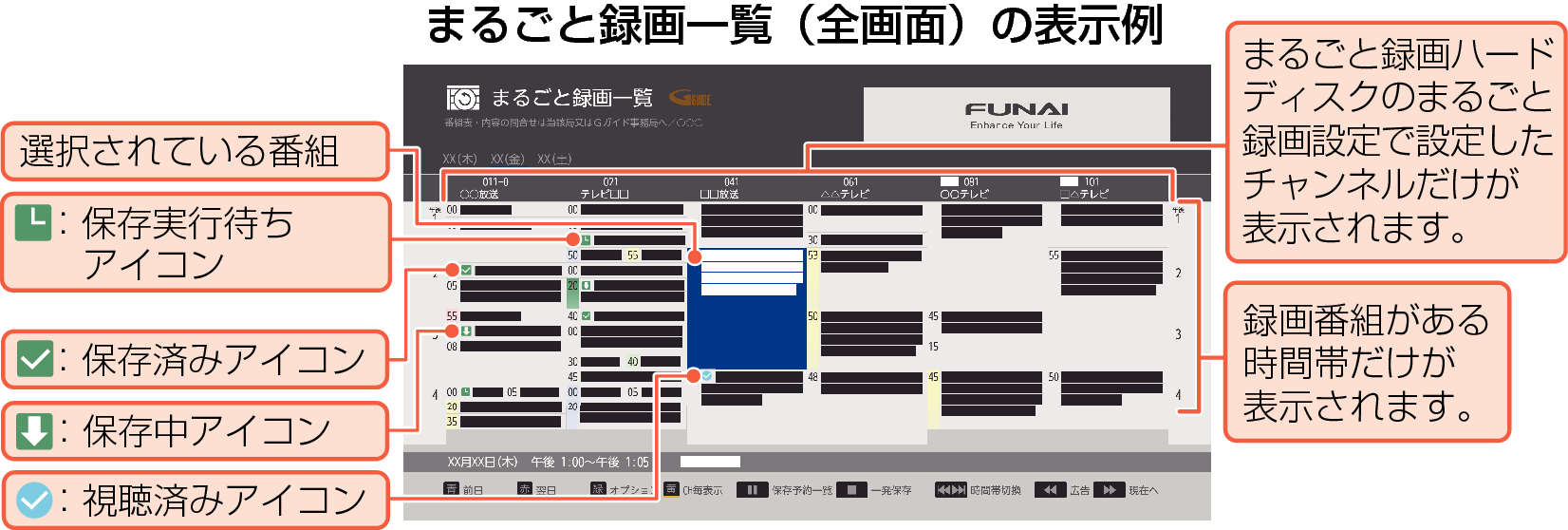Image resolution: width=1568 pixels, height=530 pixels.
Task: Click the yellow CH毎表示 button
Action: pos(694,490)
